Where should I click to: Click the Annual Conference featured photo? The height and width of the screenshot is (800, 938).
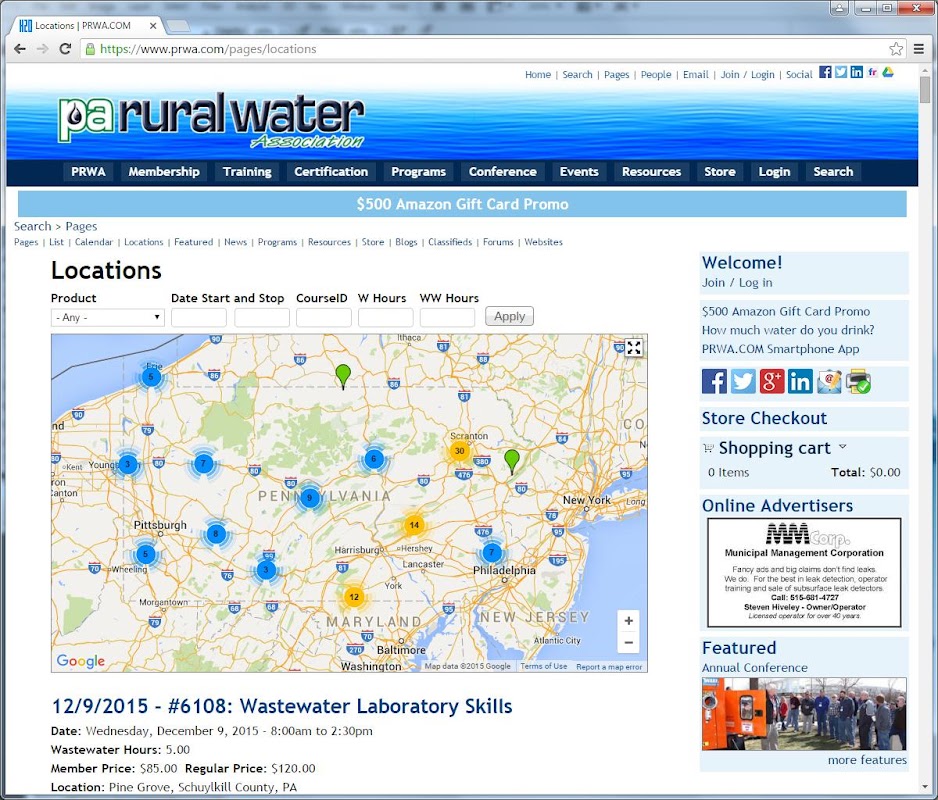click(804, 714)
